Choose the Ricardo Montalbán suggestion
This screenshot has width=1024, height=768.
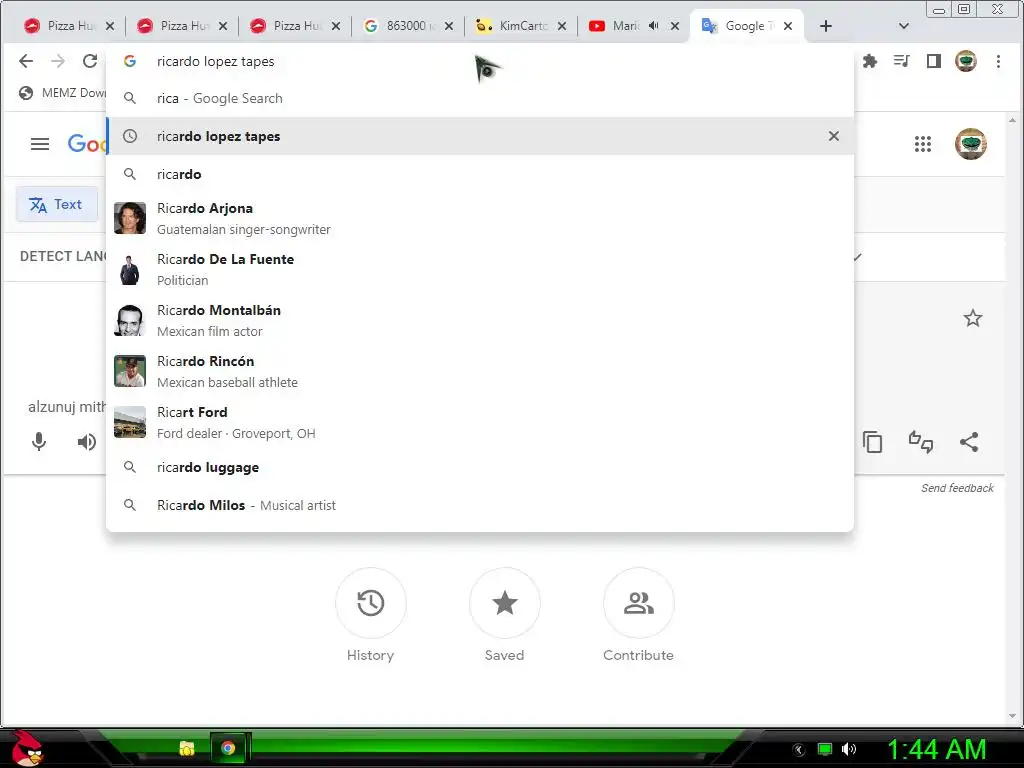(480, 320)
